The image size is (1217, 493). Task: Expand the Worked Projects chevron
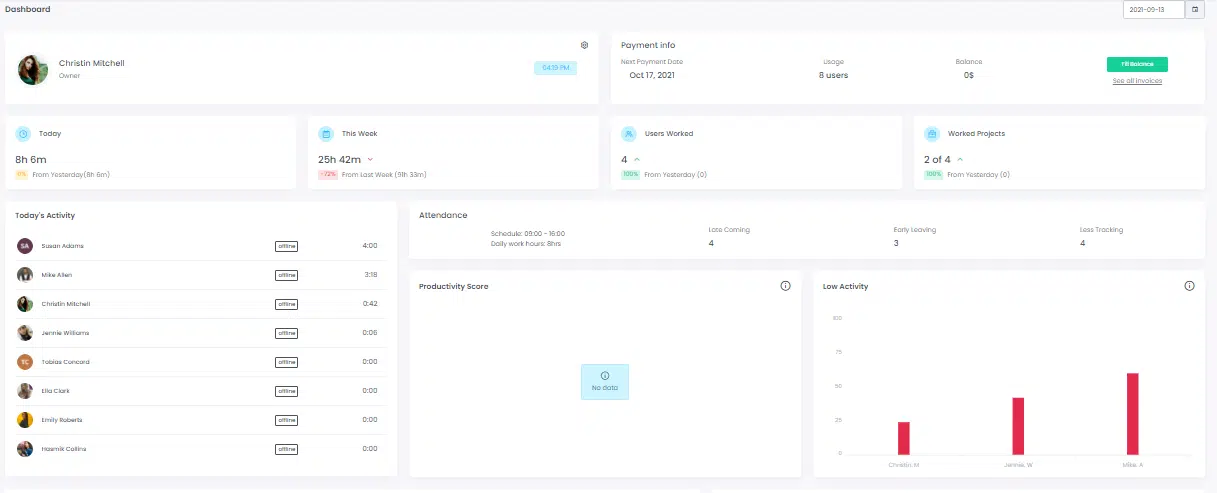960,159
